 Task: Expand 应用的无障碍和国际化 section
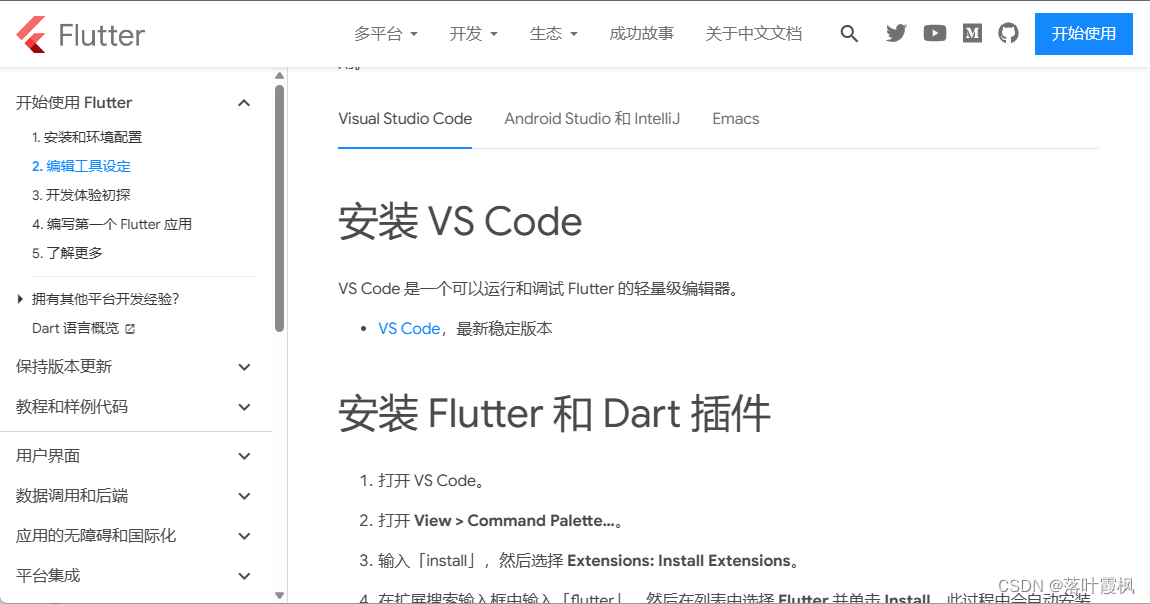[244, 537]
